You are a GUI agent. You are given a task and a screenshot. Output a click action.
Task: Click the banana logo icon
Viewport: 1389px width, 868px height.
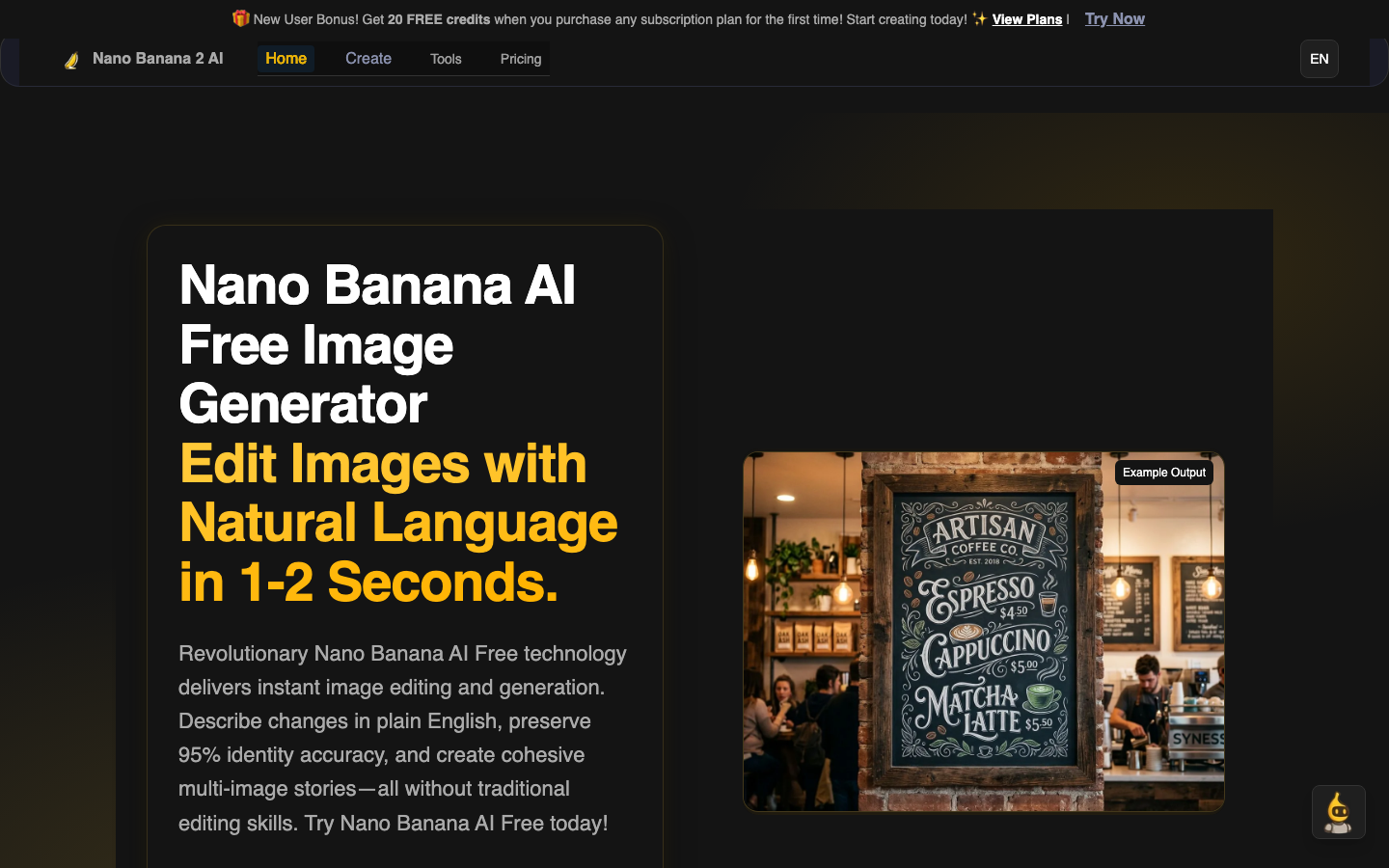71,60
